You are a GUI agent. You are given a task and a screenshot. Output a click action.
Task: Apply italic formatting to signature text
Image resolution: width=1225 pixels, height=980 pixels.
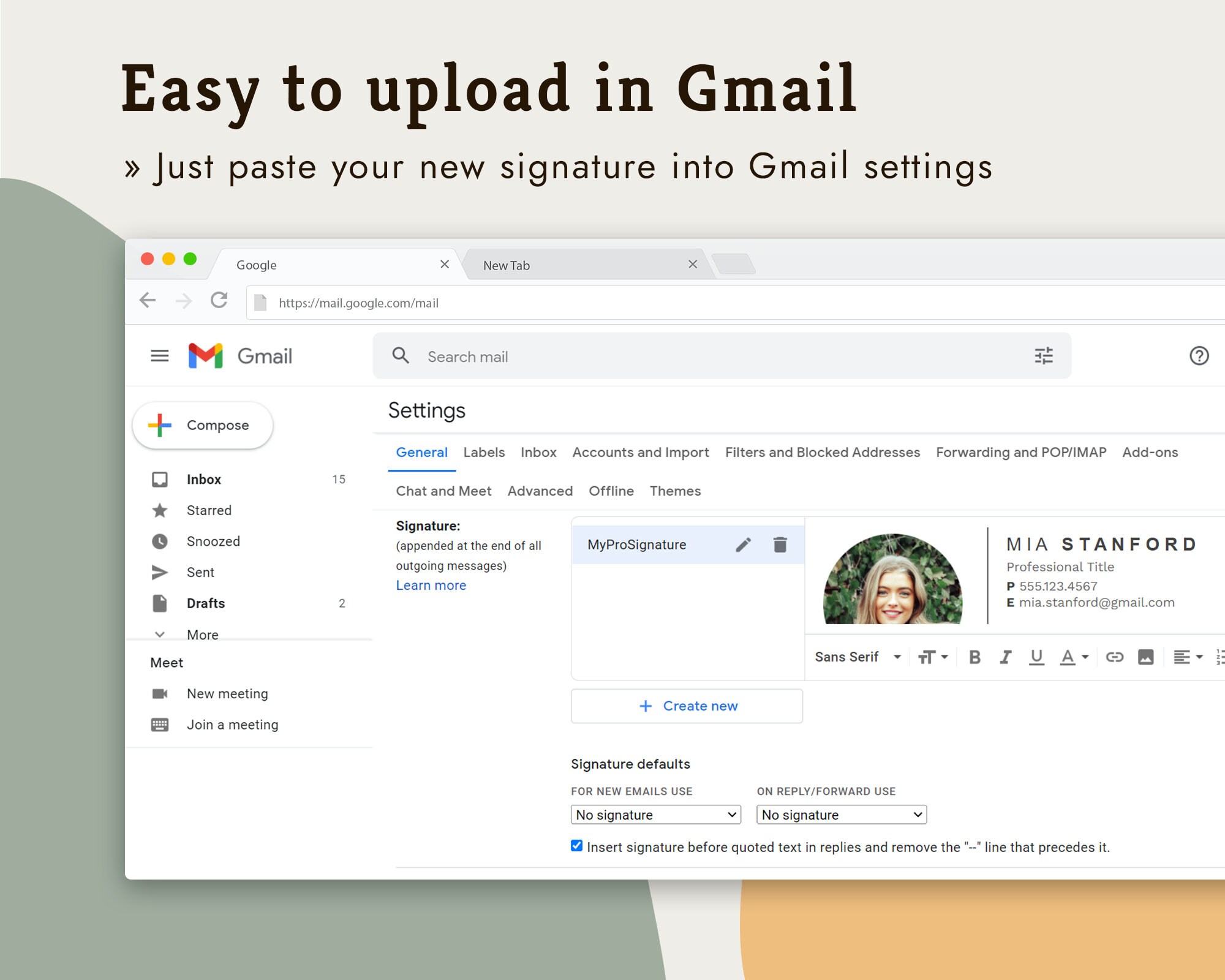(x=1006, y=657)
